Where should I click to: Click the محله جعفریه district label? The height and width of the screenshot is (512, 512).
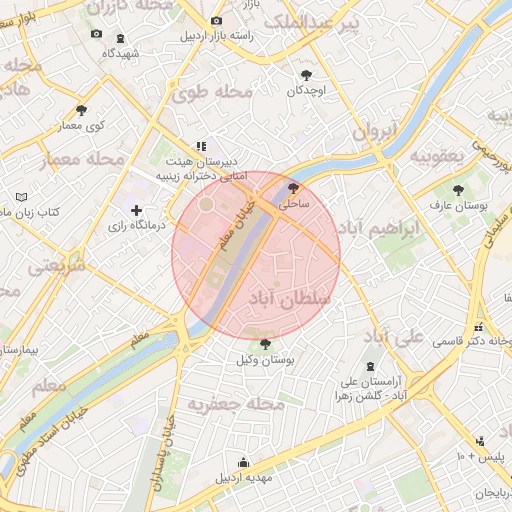pyautogui.click(x=236, y=404)
